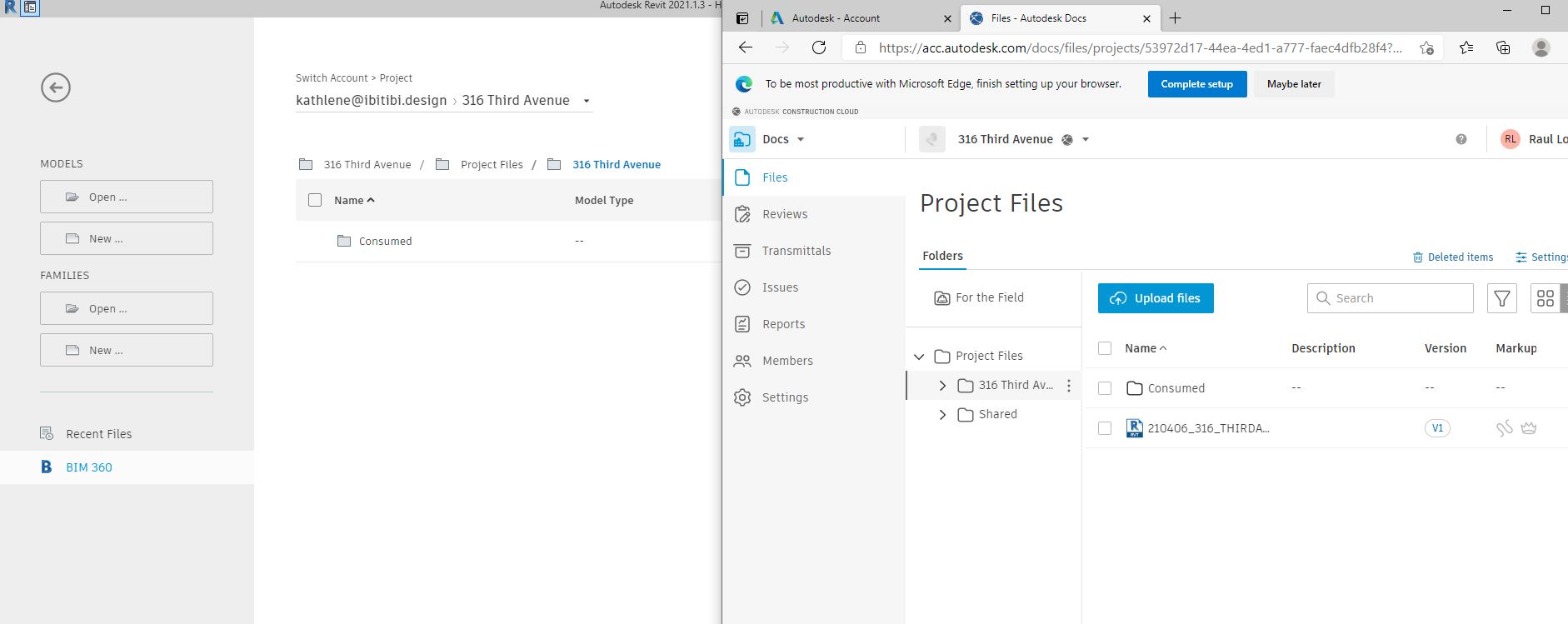The height and width of the screenshot is (624, 1568).
Task: Check the 210406_316_THIRDA file checkbox
Action: (1105, 428)
